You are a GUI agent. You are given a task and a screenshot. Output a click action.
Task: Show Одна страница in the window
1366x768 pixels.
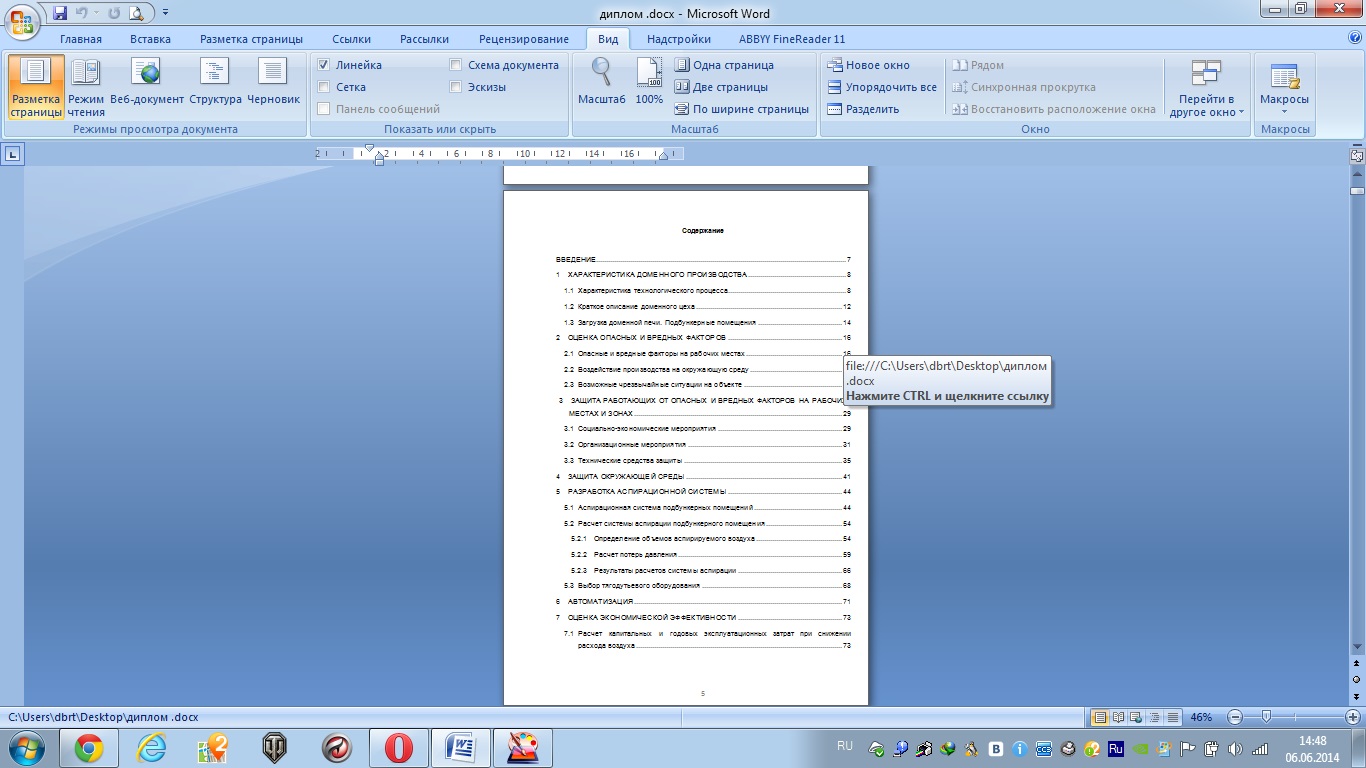point(724,65)
